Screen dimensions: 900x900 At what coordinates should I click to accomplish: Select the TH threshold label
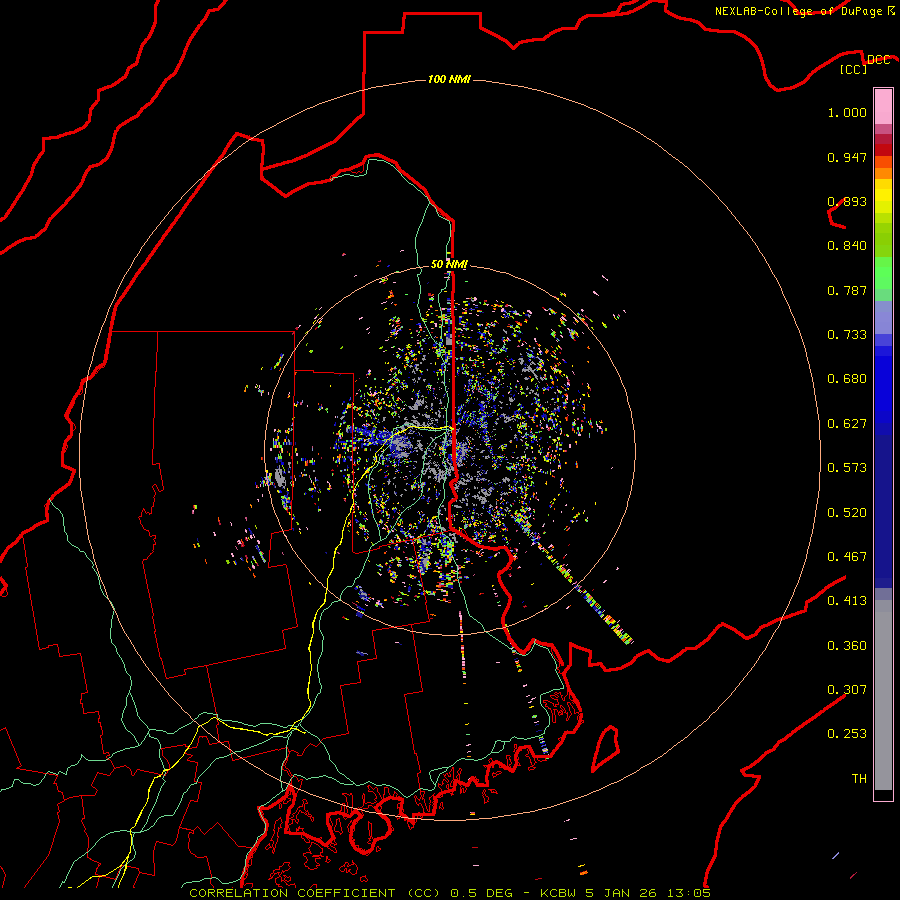859,779
